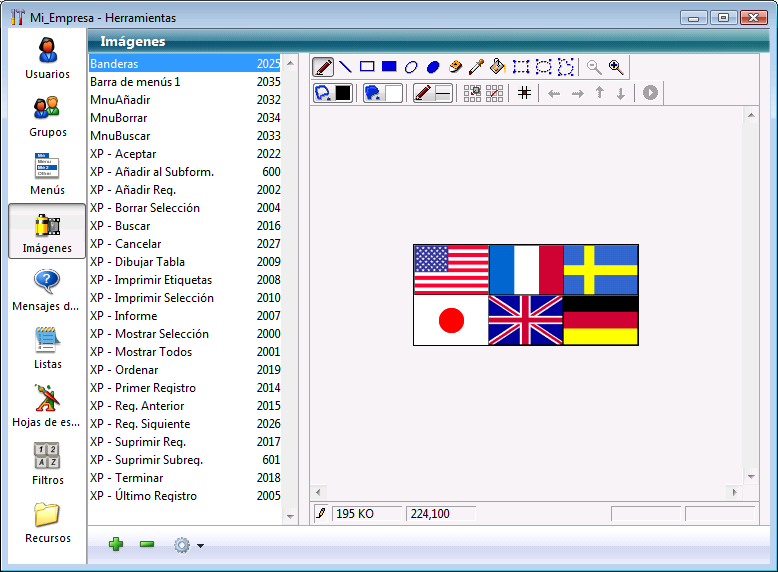Select the Pencil drawing tool
The image size is (778, 572).
click(x=323, y=67)
